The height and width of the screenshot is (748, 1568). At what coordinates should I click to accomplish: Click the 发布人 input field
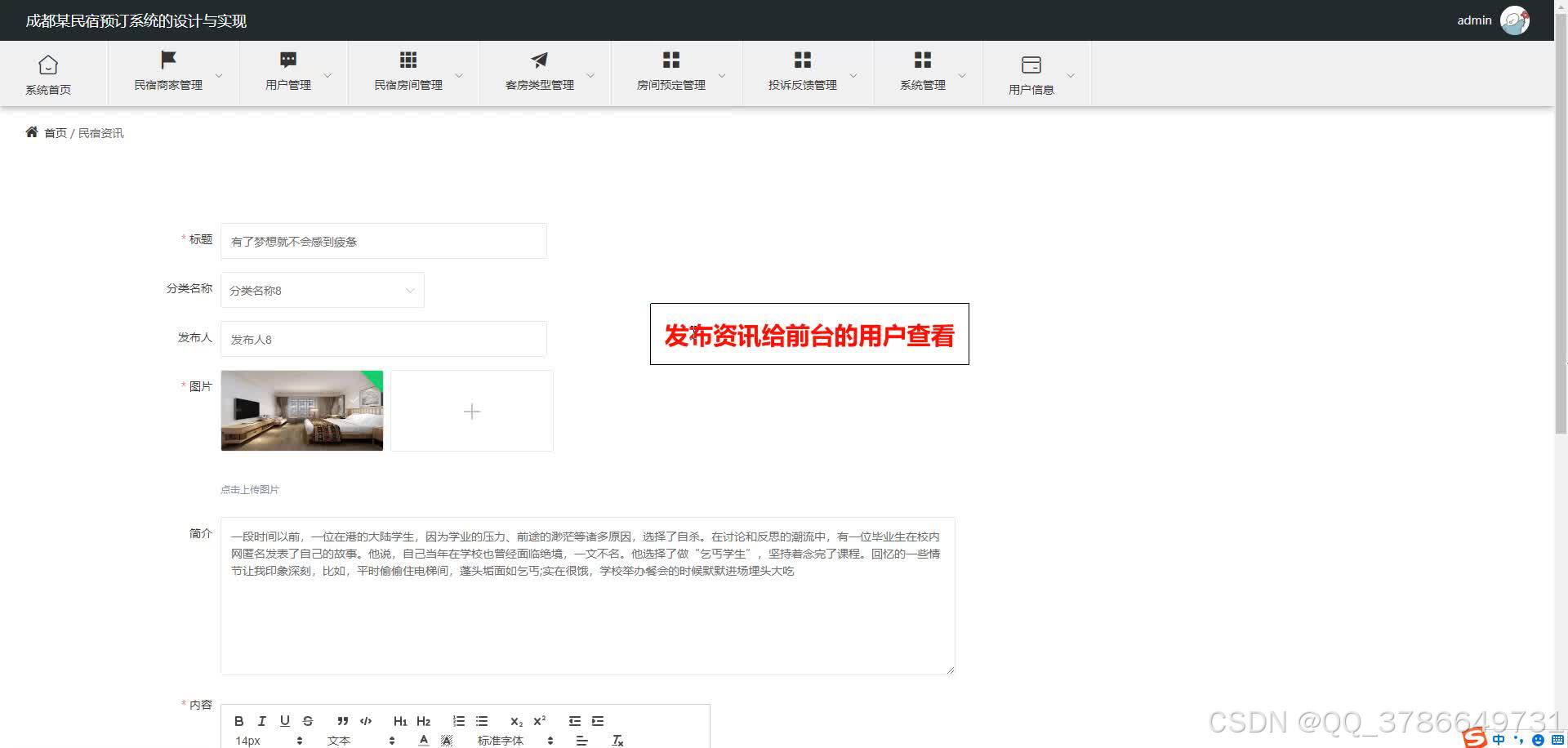[x=384, y=339]
